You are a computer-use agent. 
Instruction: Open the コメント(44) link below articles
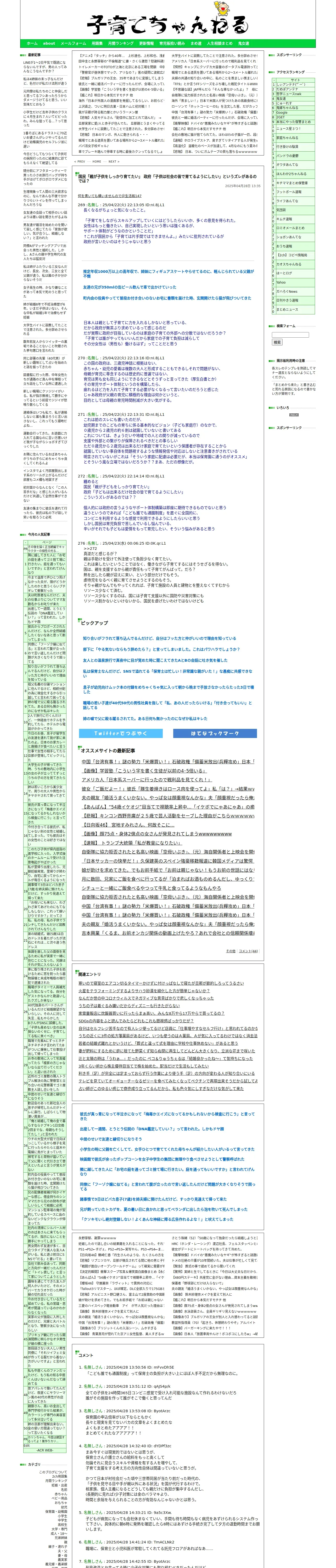coord(248,950)
